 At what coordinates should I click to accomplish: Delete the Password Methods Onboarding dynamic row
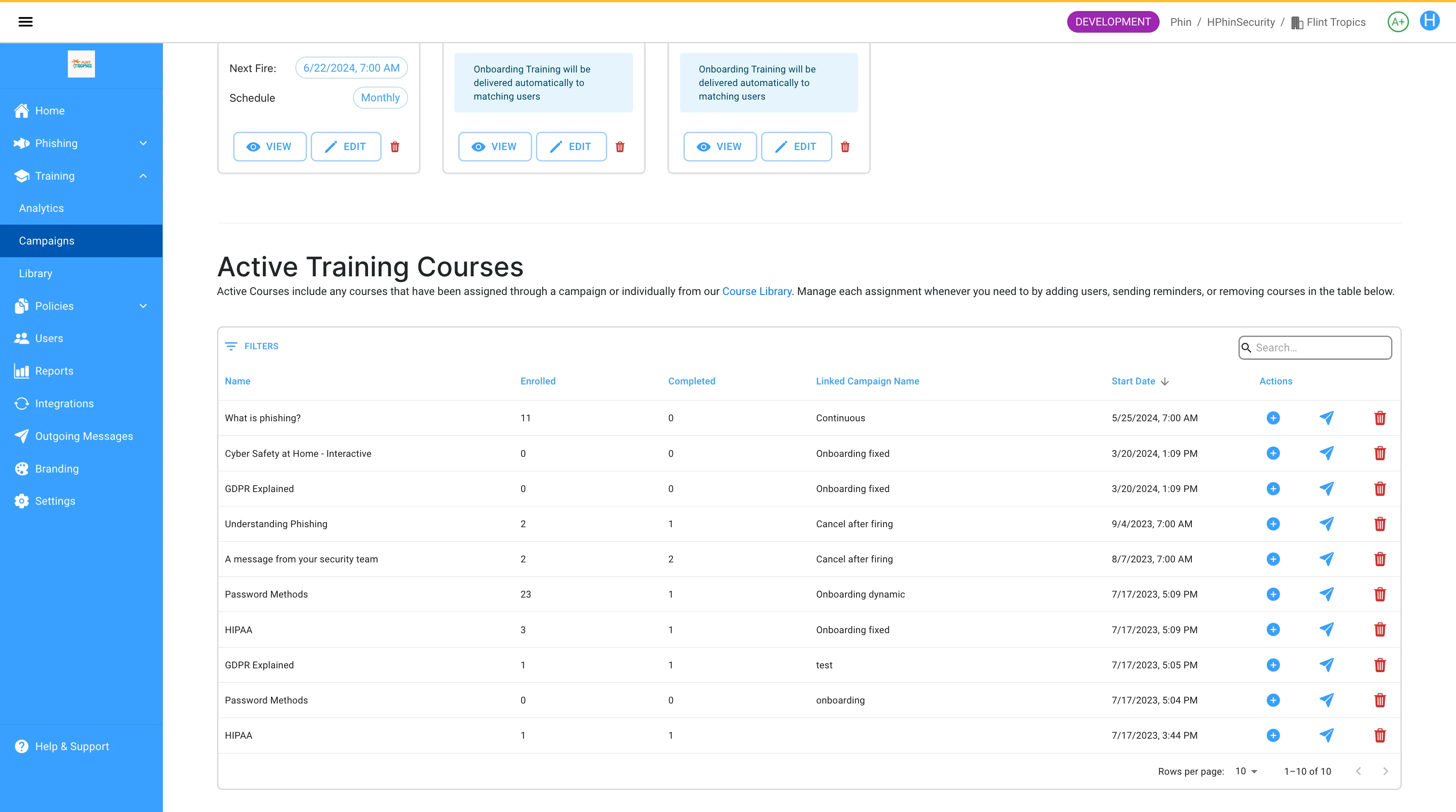1380,595
